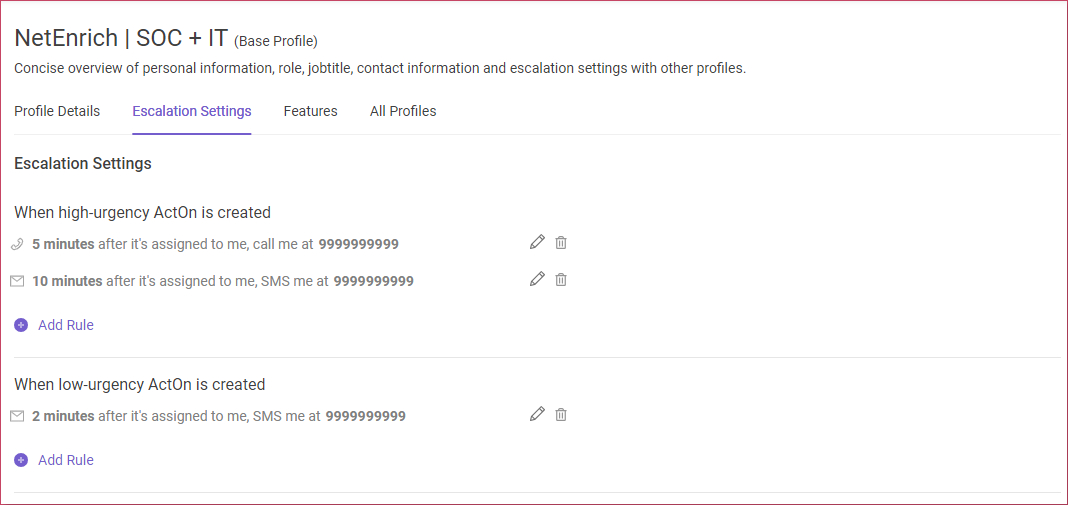Viewport: 1068px width, 505px height.
Task: Switch to the Profile Details tab
Action: pyautogui.click(x=57, y=111)
